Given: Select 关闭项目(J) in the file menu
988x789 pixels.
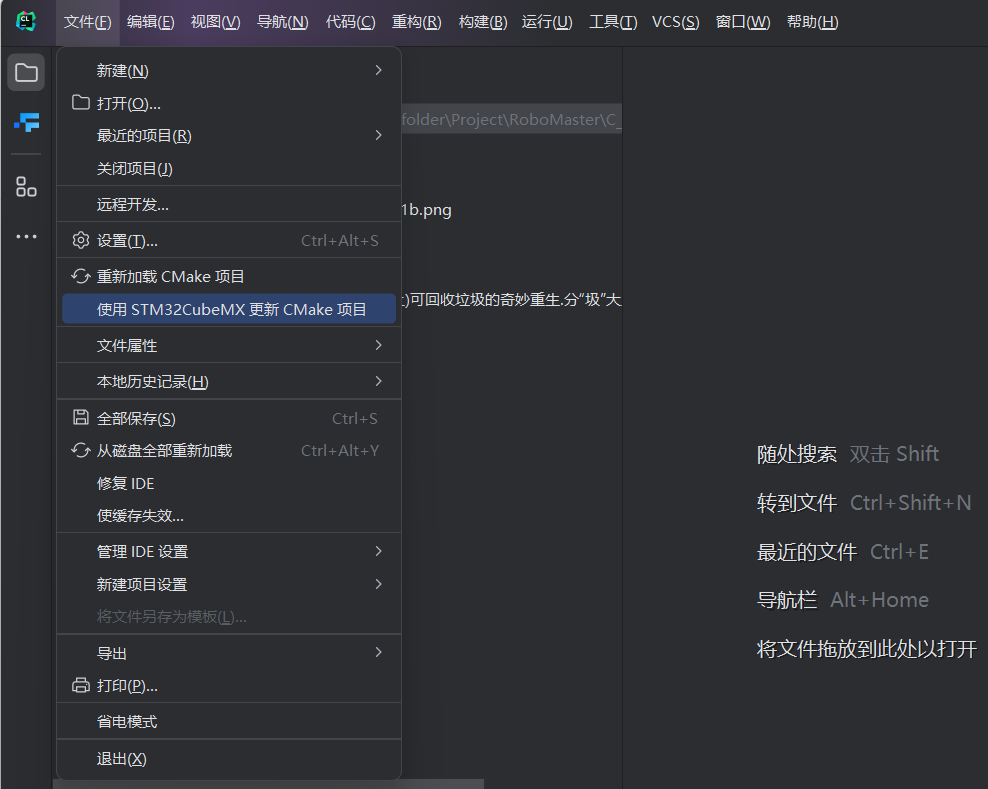Looking at the screenshot, I should pyautogui.click(x=229, y=168).
